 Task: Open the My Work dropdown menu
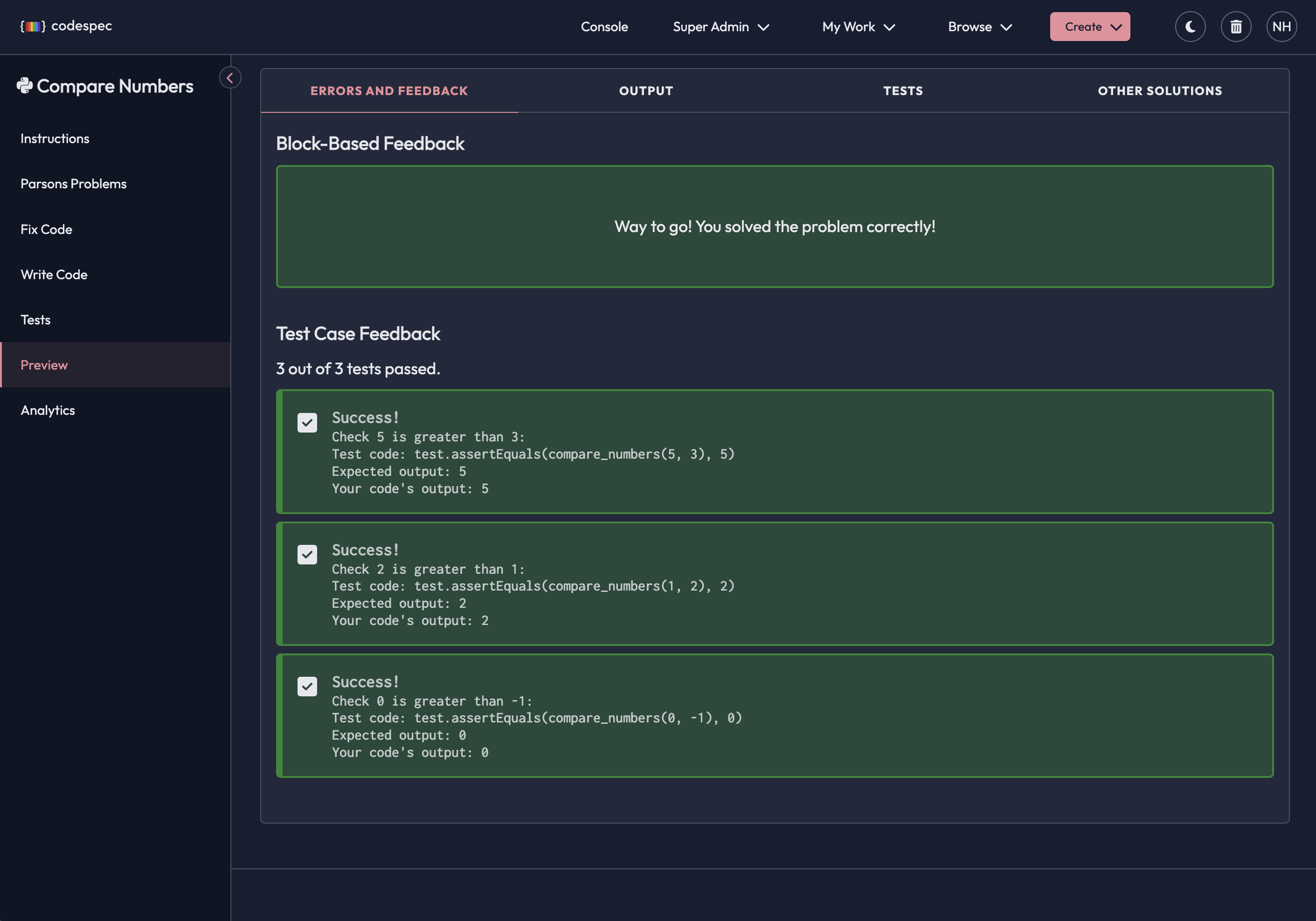(858, 27)
